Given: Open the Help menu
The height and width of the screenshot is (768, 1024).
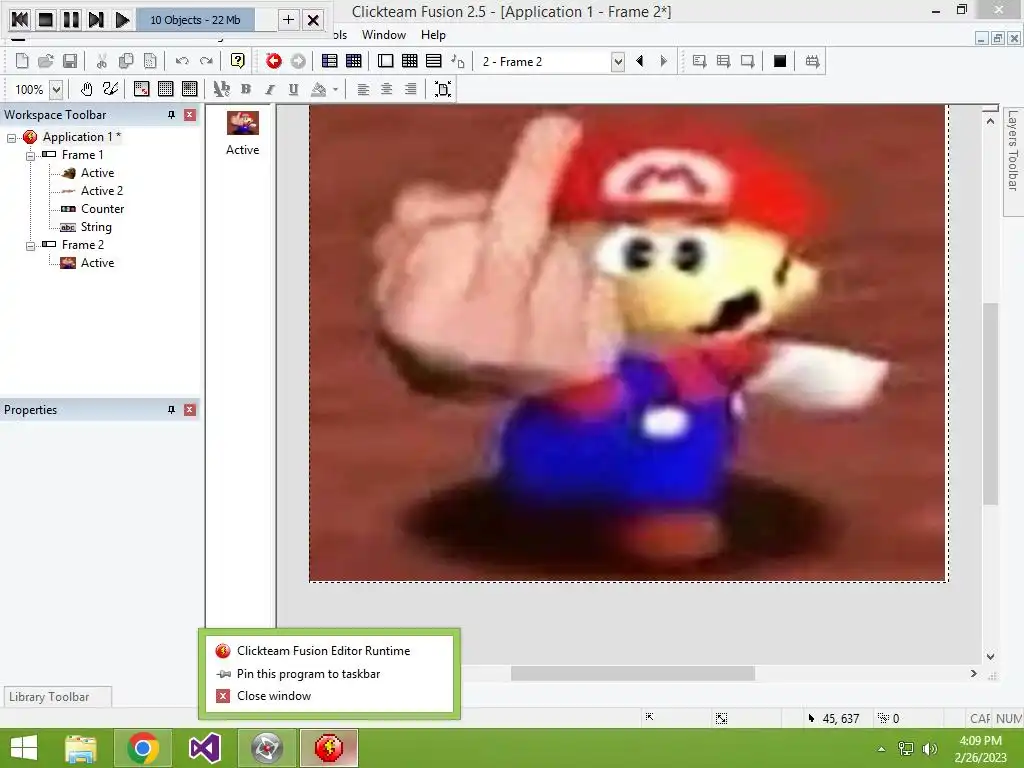Looking at the screenshot, I should pos(433,35).
